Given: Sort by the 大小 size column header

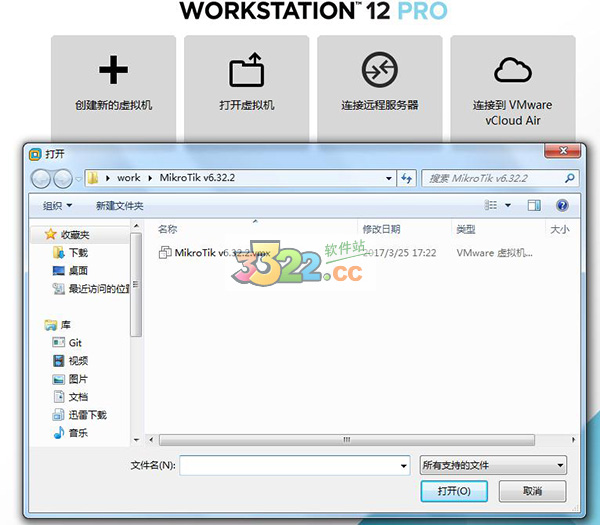Looking at the screenshot, I should (x=562, y=229).
